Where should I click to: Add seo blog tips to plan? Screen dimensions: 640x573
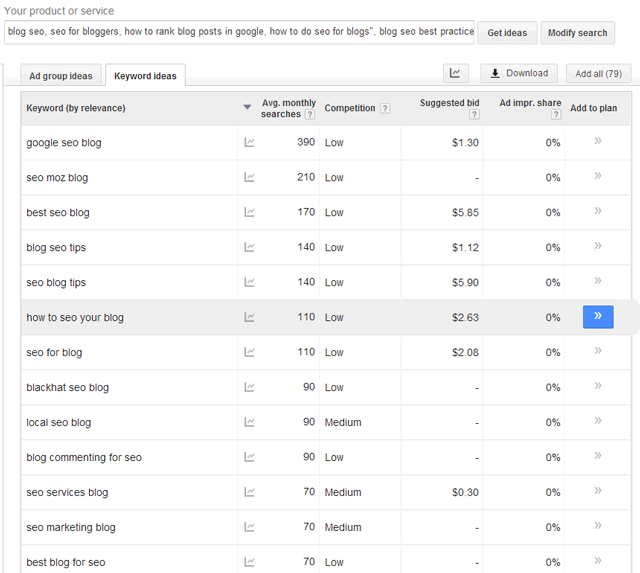point(598,281)
